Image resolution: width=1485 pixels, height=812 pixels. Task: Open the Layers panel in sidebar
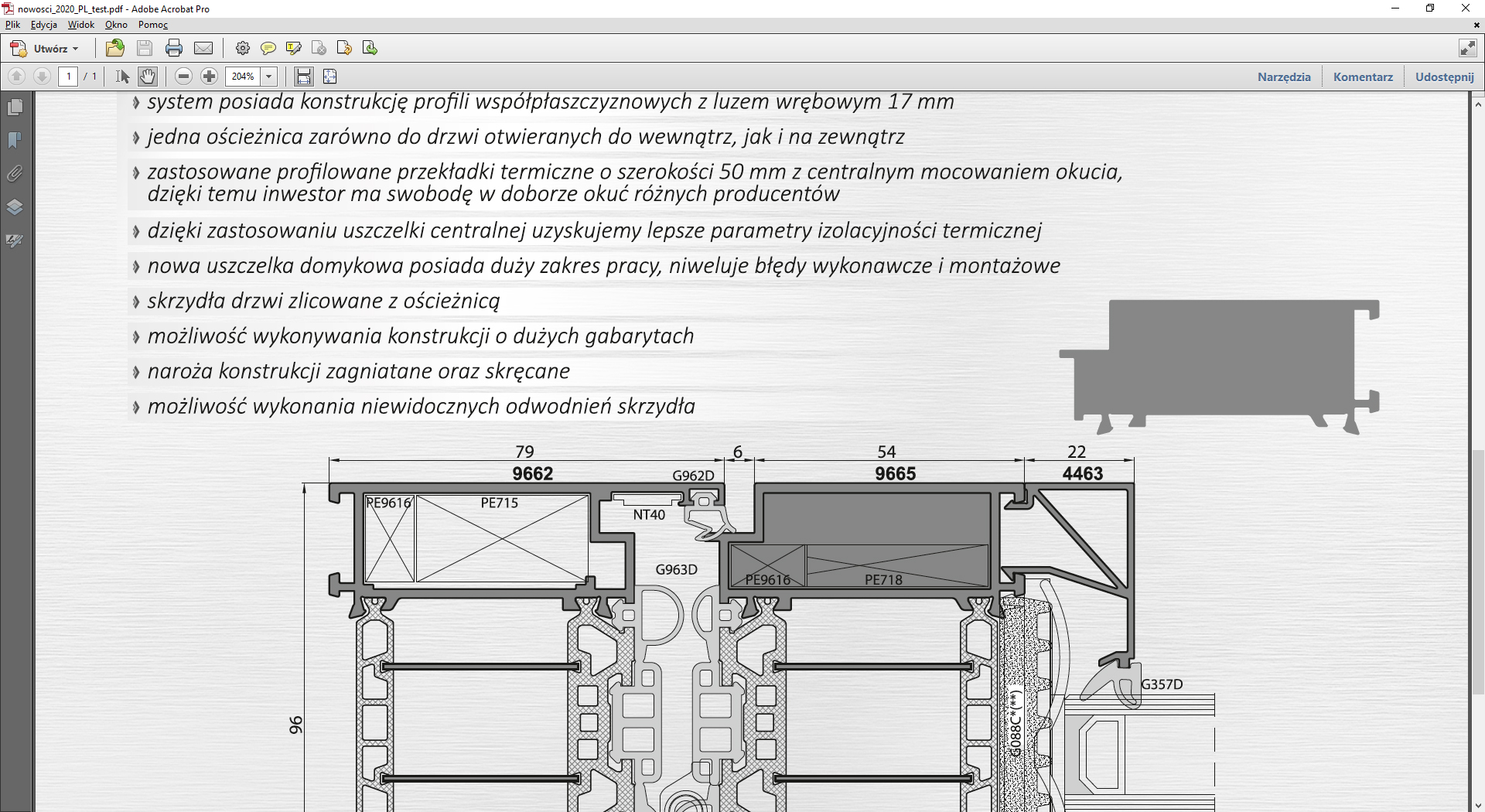tap(15, 206)
